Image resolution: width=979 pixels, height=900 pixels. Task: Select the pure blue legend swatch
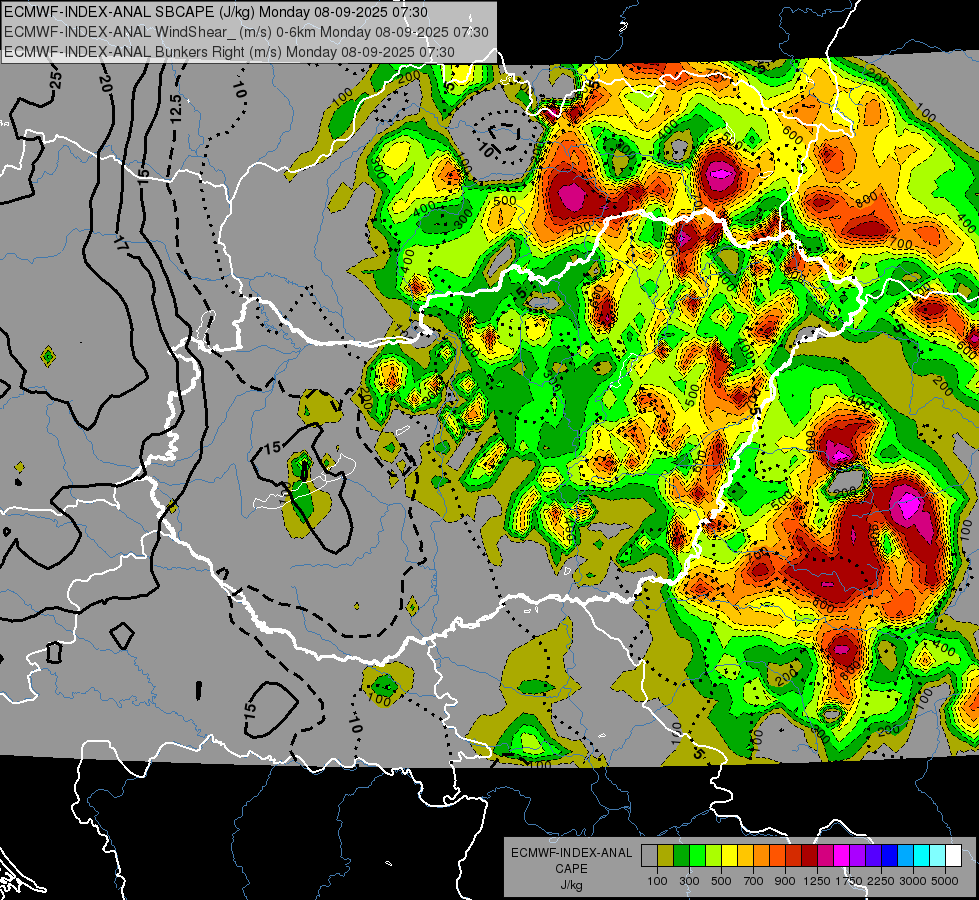click(890, 855)
